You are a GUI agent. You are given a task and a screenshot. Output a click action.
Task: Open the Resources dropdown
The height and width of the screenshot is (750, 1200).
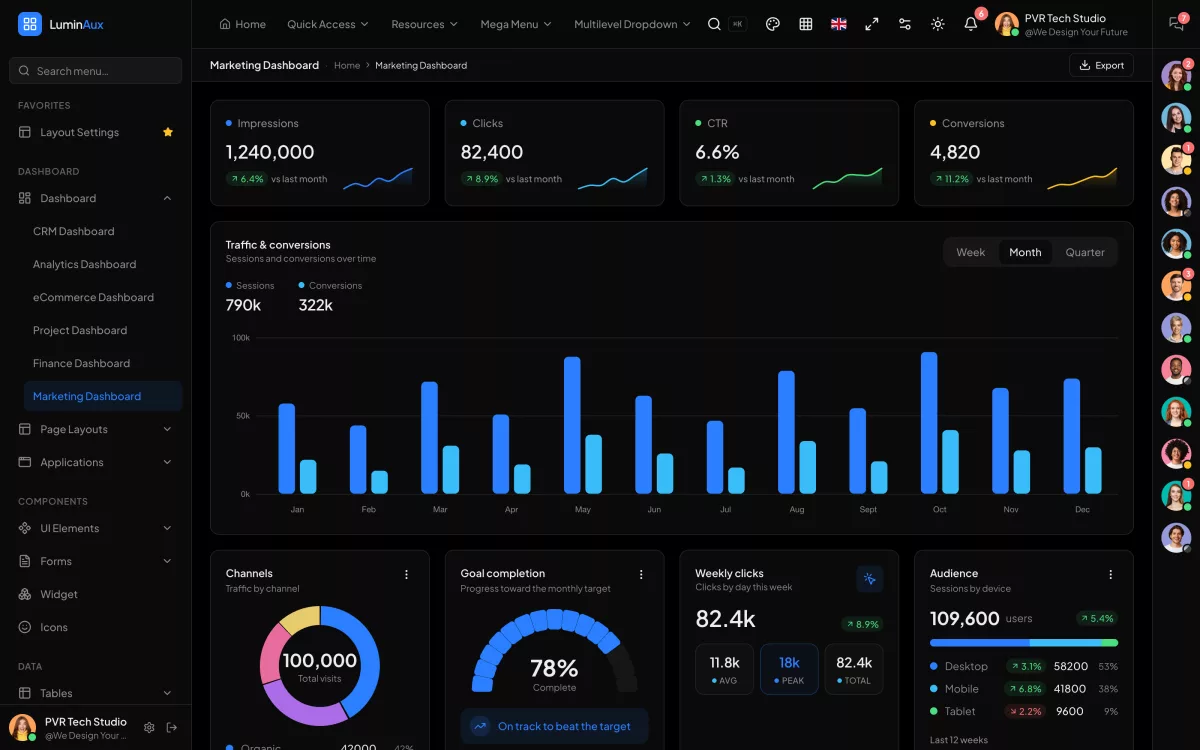[x=424, y=24]
